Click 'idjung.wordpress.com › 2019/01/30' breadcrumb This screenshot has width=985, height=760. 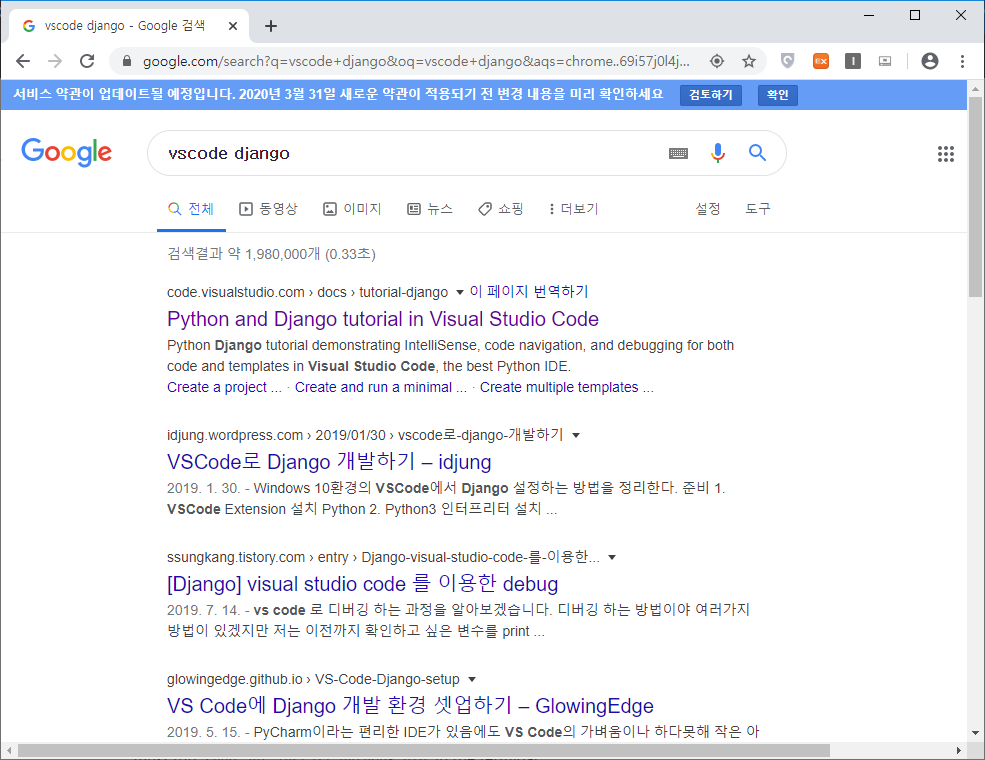coord(276,435)
